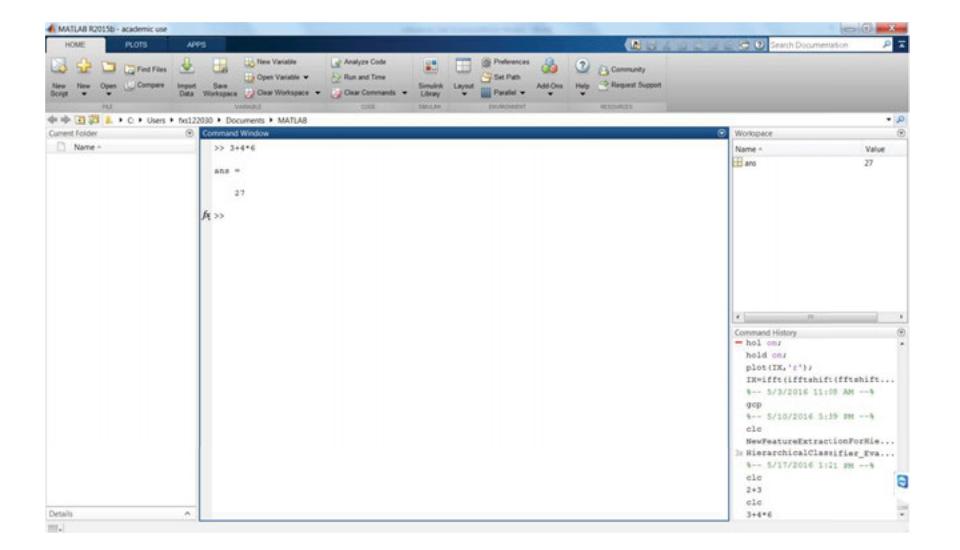Click the command prompt input line
Viewport: 960px width, 550px height.
[x=469, y=216]
